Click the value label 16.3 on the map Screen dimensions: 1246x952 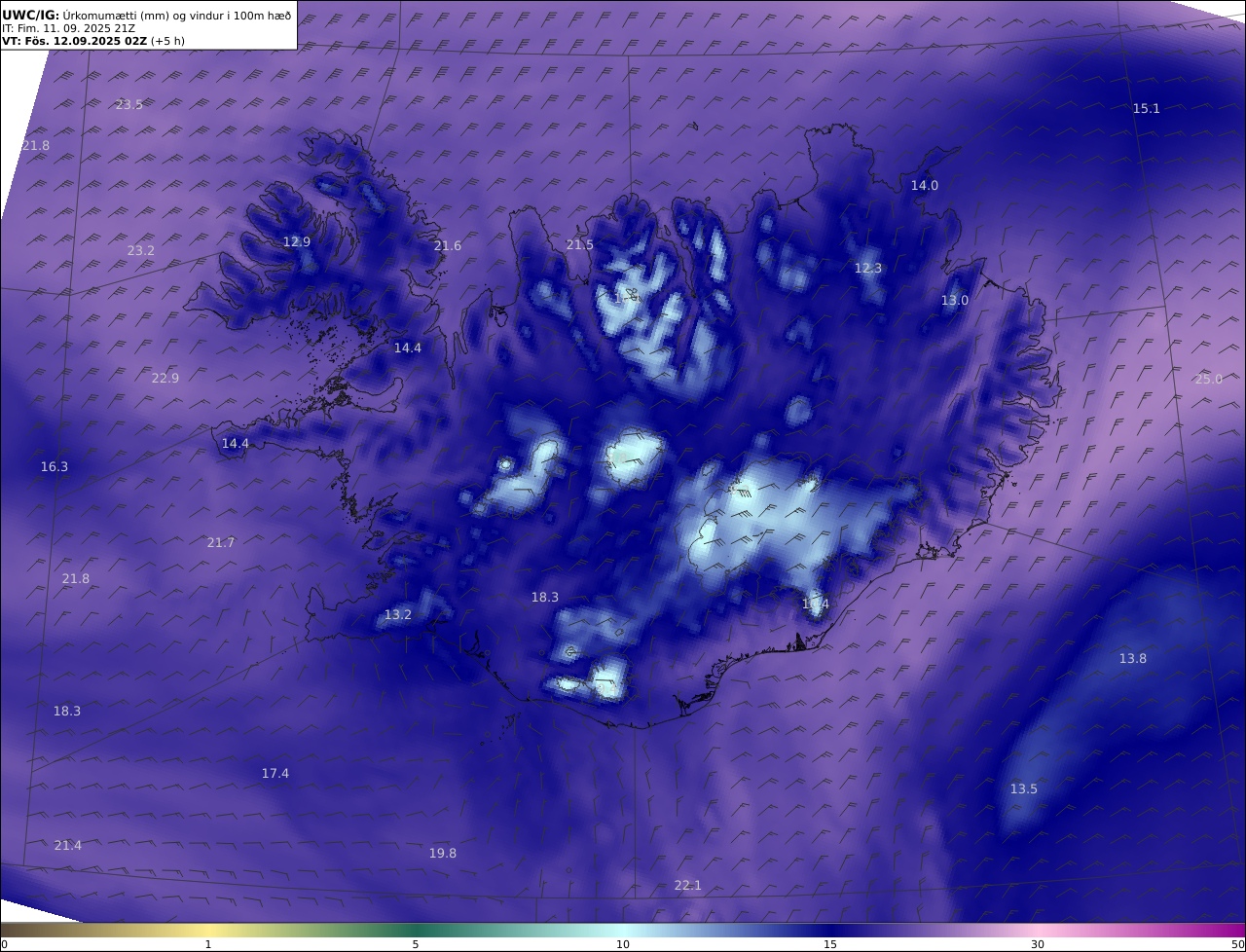point(55,466)
